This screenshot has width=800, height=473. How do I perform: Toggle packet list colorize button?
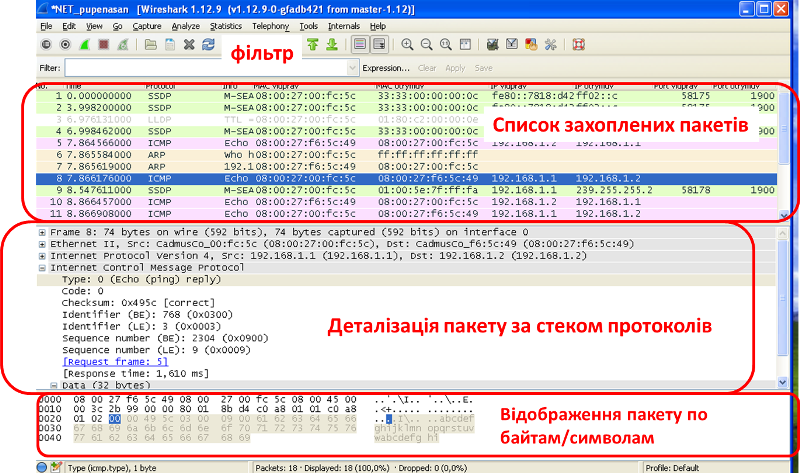click(x=359, y=45)
